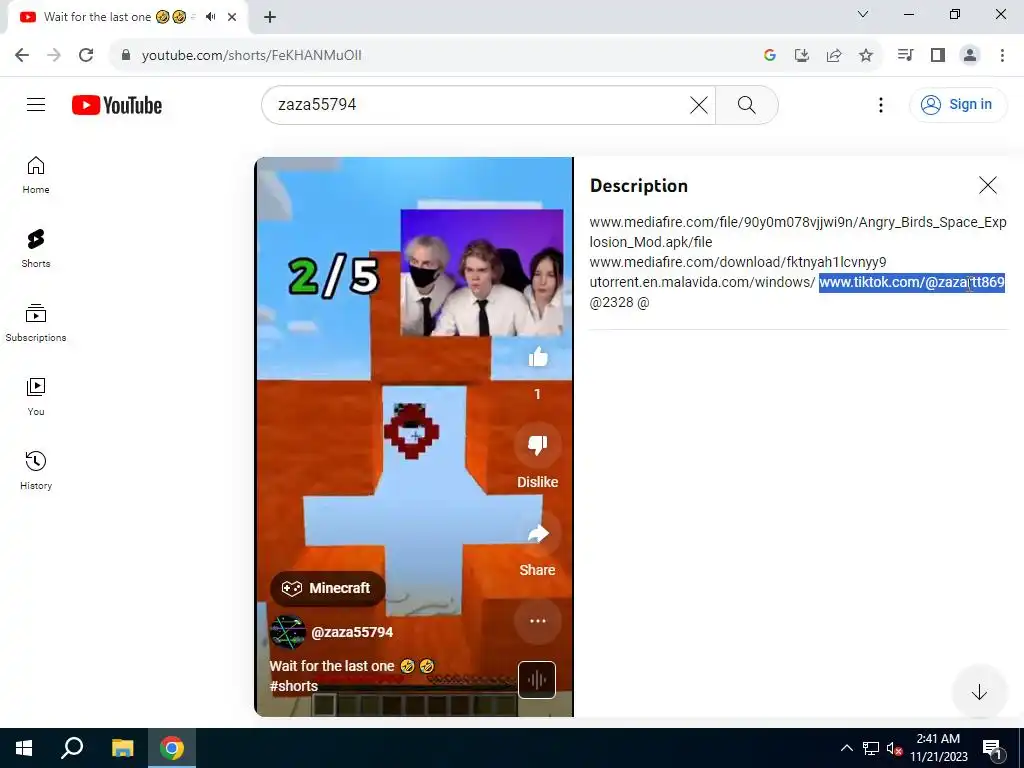1024x768 pixels.
Task: Open network icon in system tray
Action: [871, 748]
